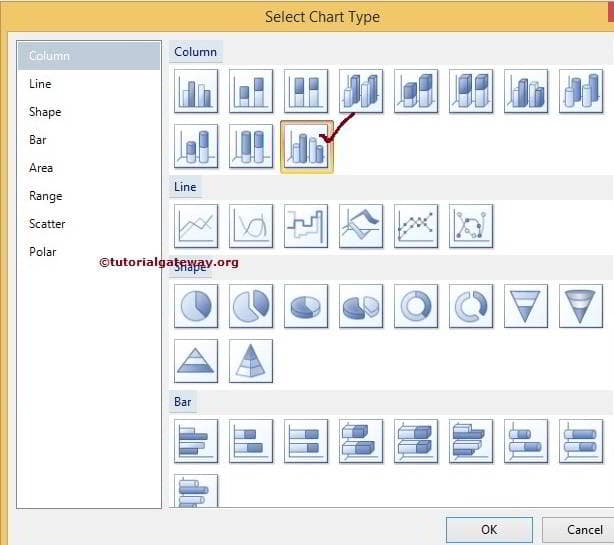
Task: Confirm chart type with OK button
Action: click(489, 530)
